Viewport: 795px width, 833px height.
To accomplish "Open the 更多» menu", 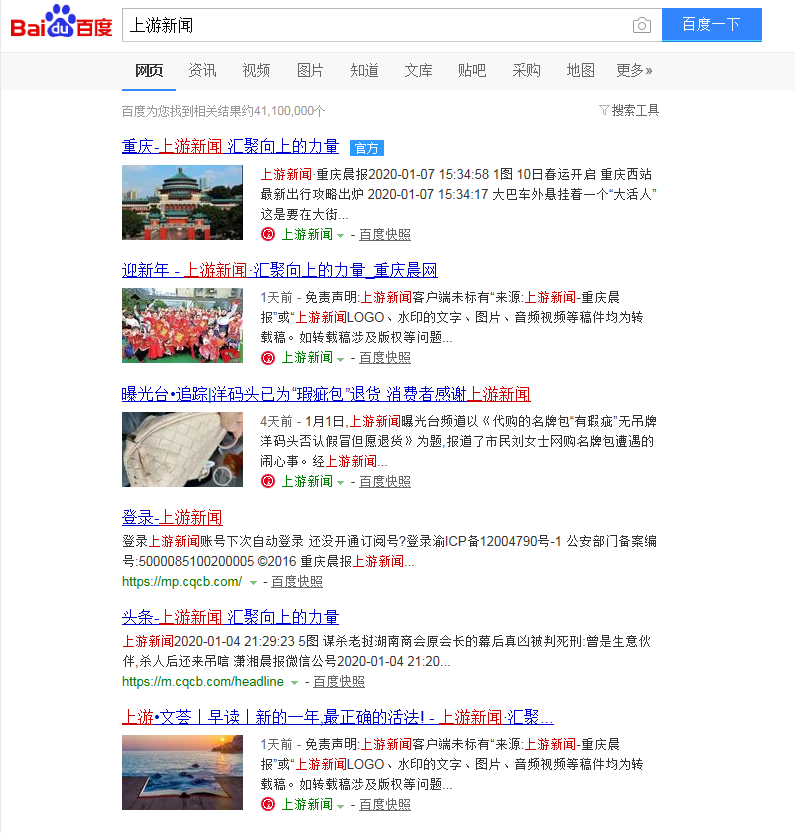I will [634, 70].
